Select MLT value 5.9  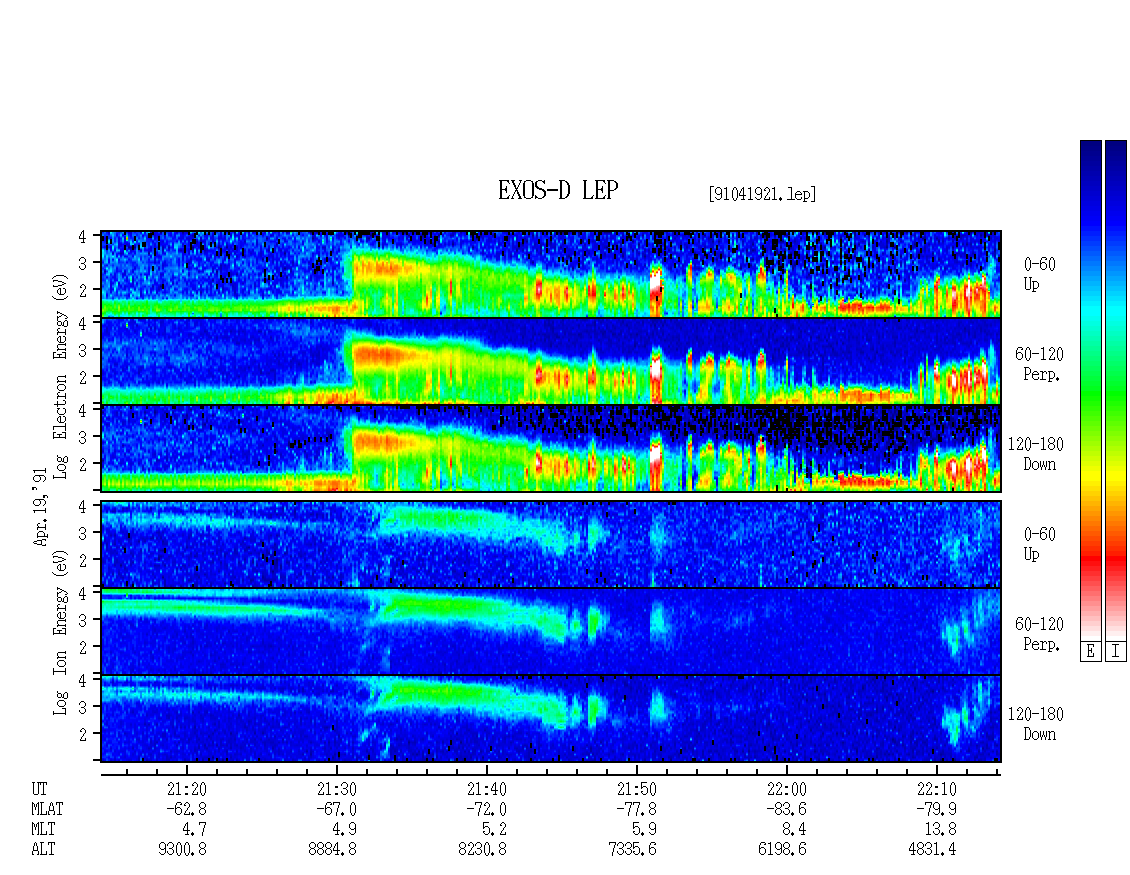645,830
